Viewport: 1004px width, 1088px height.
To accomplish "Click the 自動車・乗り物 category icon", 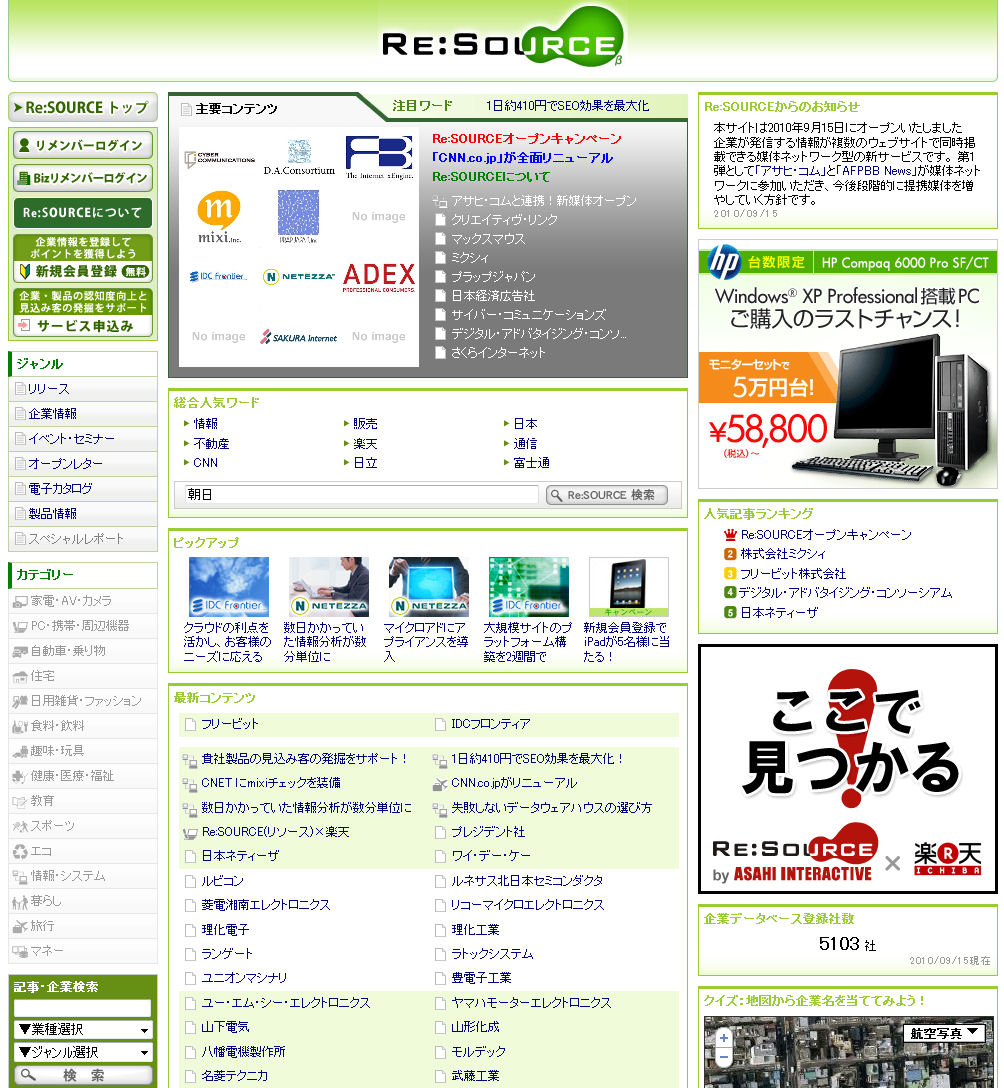I will coord(20,652).
